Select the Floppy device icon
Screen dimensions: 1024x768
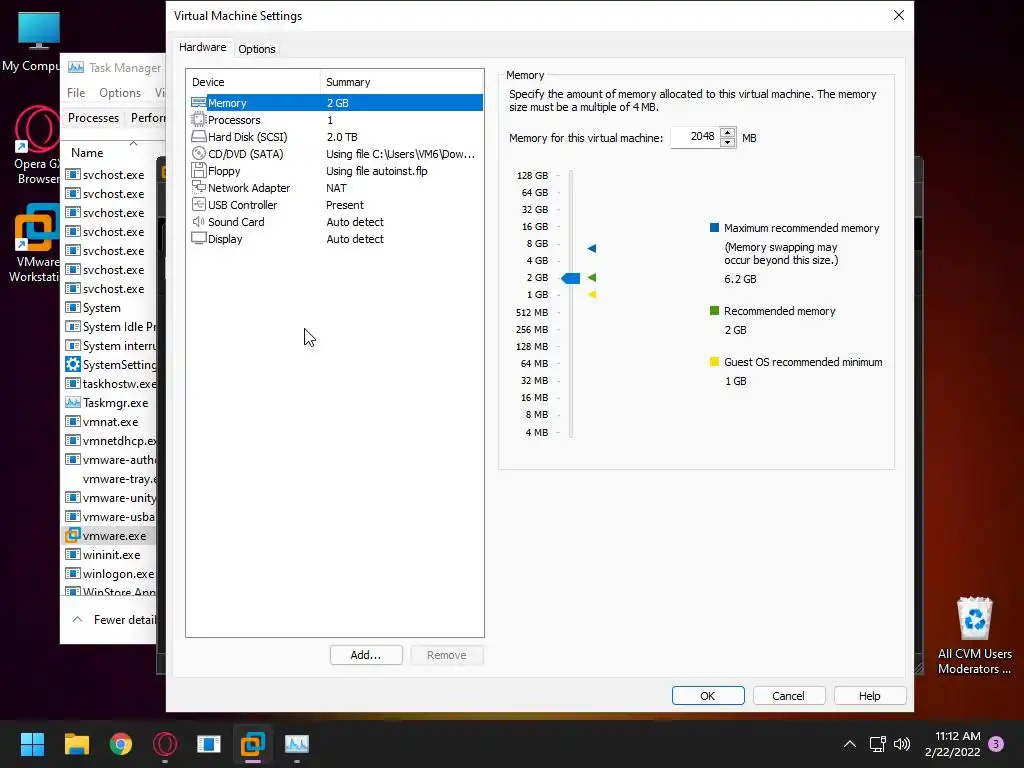199,170
